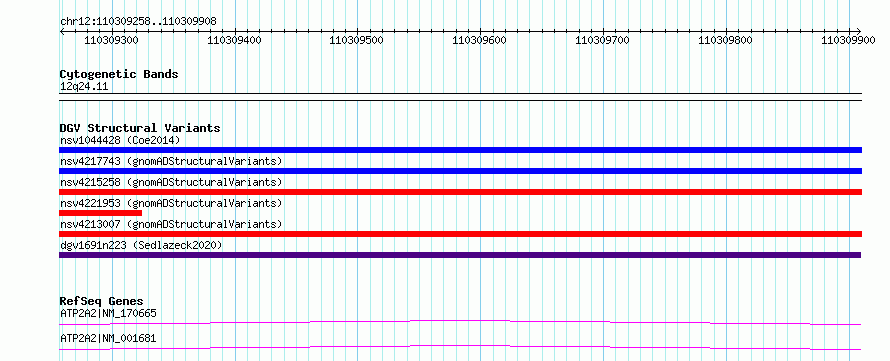
Task: Open variant nsv4213007 gnomAD label
Action: 171,224
